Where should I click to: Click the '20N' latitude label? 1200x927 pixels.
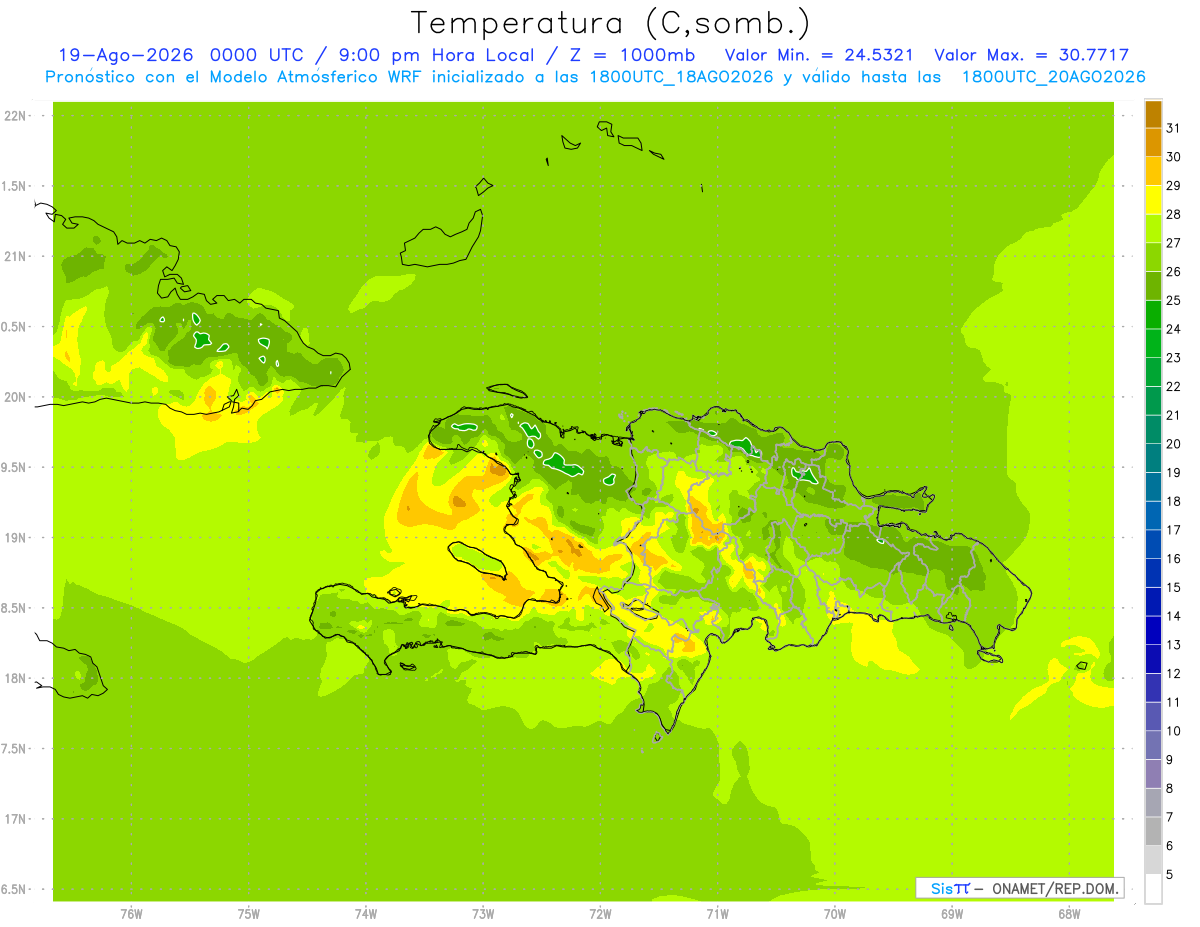click(15, 397)
